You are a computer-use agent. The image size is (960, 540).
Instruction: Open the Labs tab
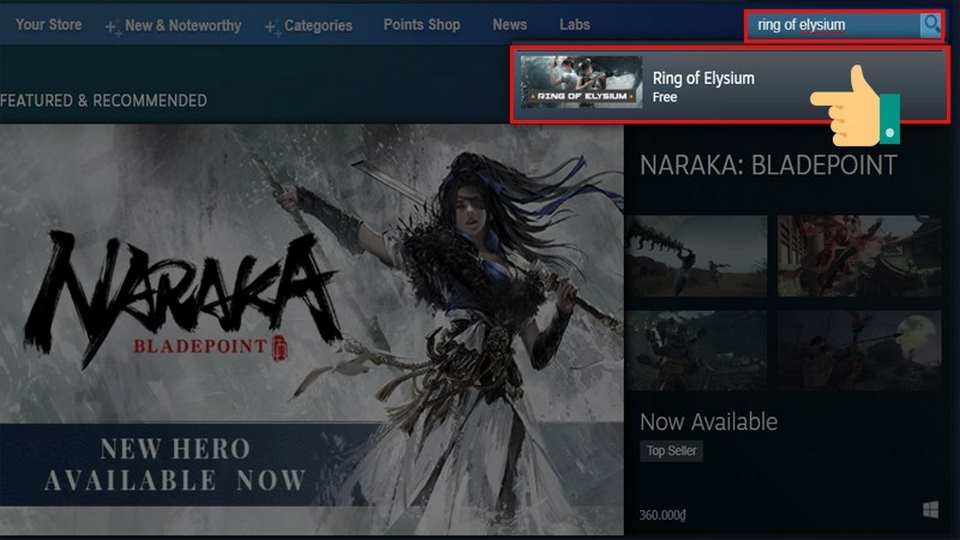[x=574, y=25]
